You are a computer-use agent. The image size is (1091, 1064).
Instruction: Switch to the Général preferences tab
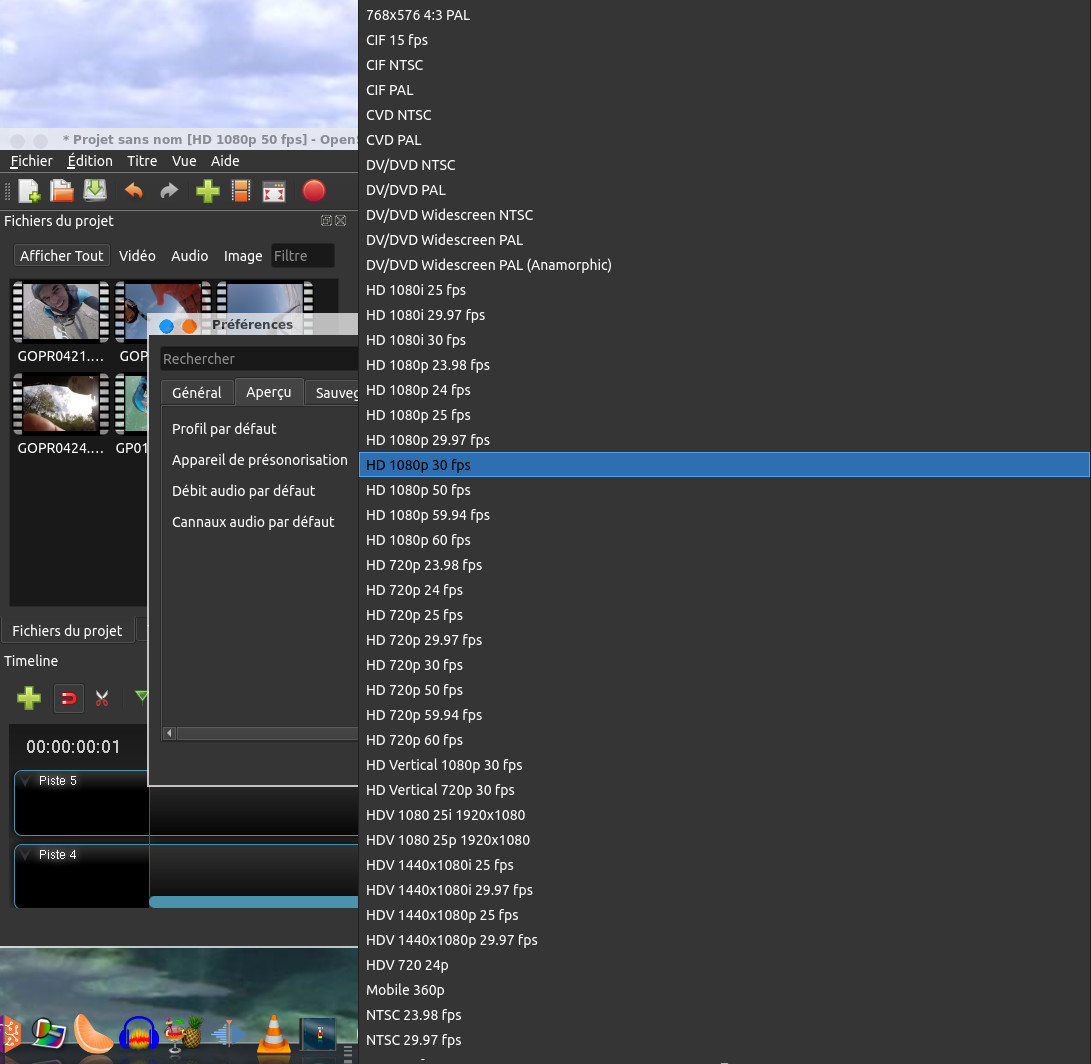click(x=197, y=393)
